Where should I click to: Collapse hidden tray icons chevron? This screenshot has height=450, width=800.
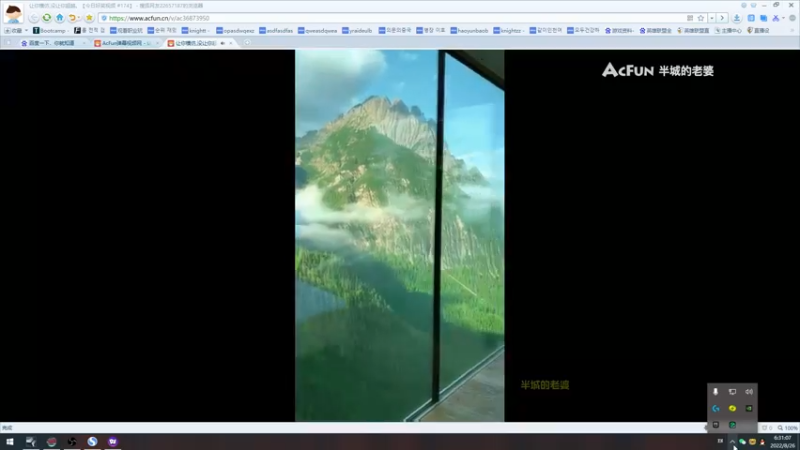point(732,442)
